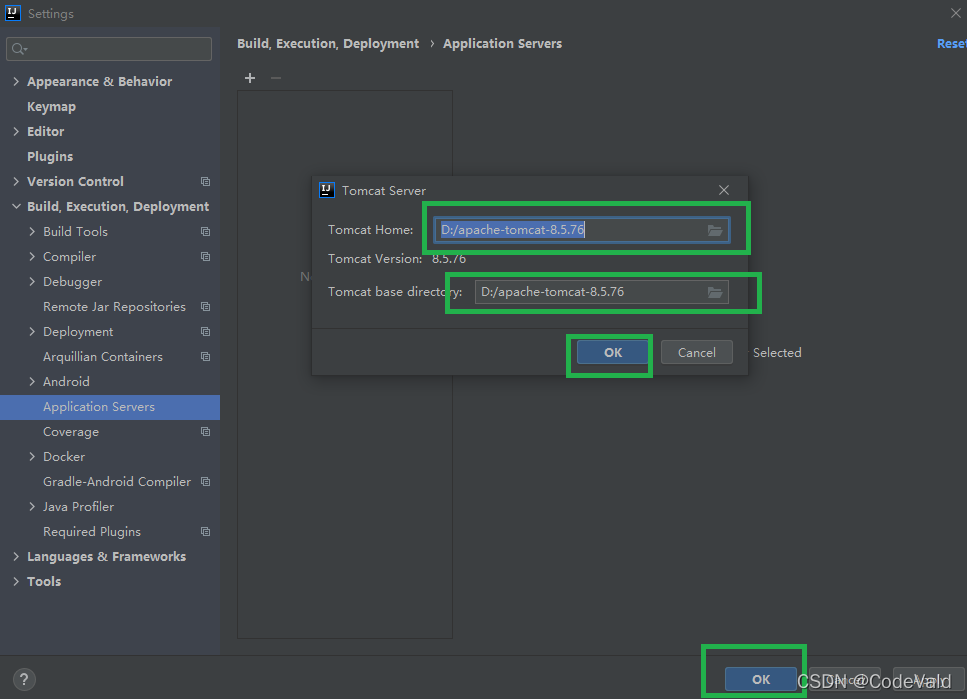The width and height of the screenshot is (967, 699).
Task: Click the search icon in settings search
Action: 19,49
